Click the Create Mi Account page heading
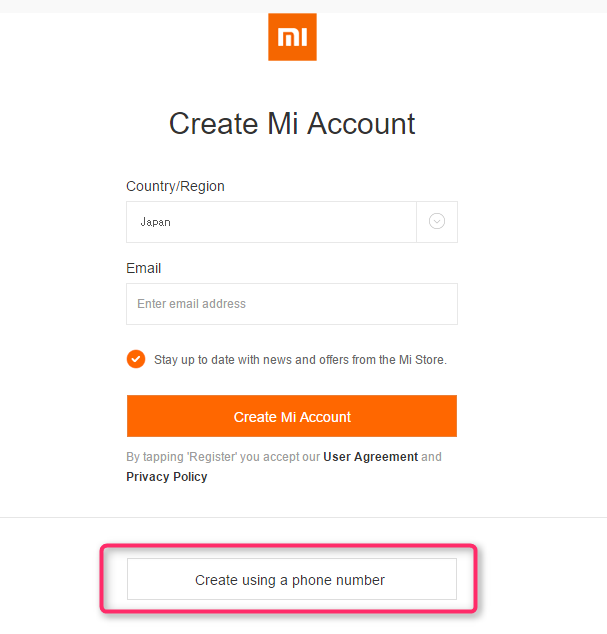607x634 pixels. coord(292,124)
